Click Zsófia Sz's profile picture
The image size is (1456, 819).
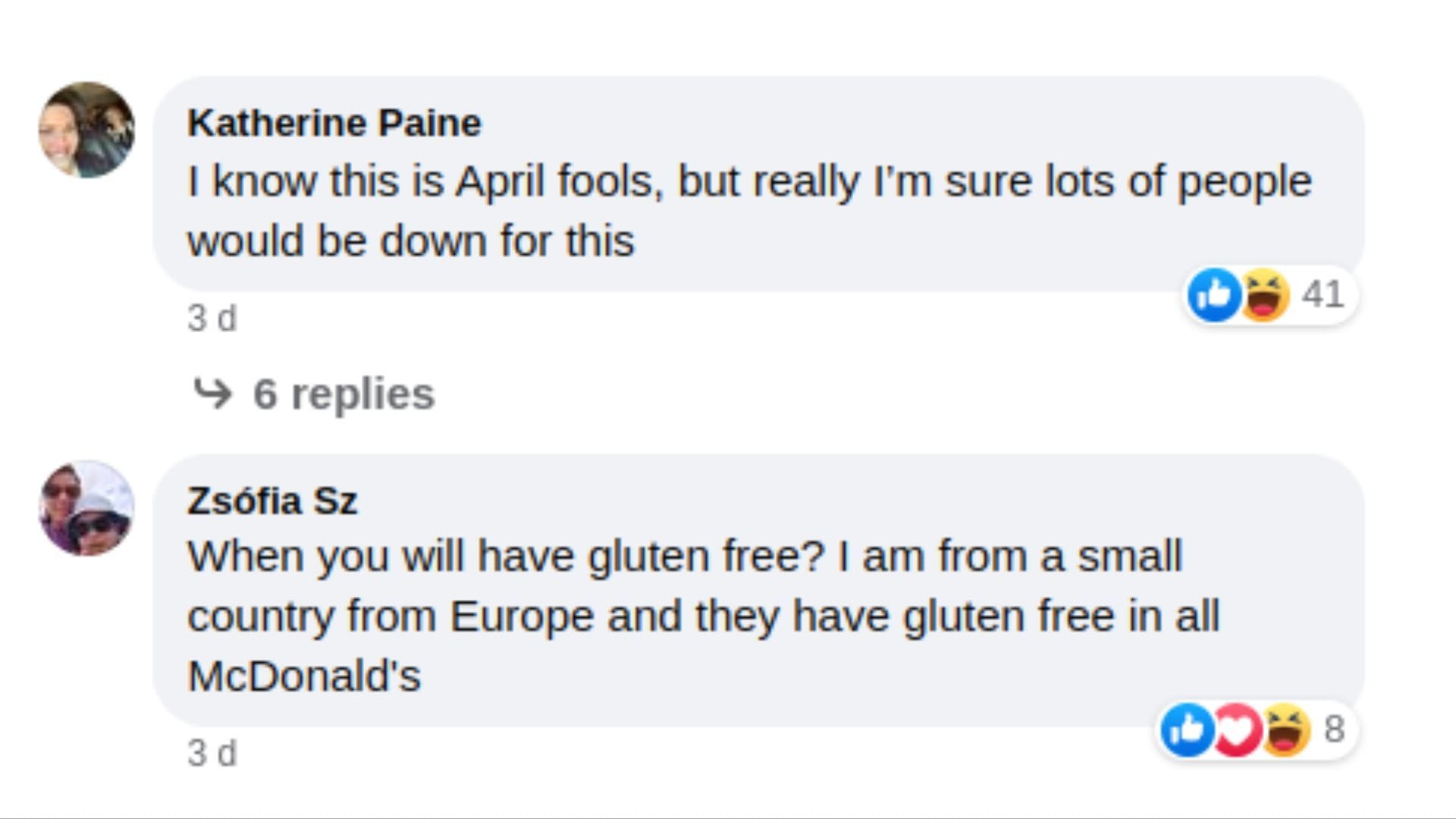point(86,508)
